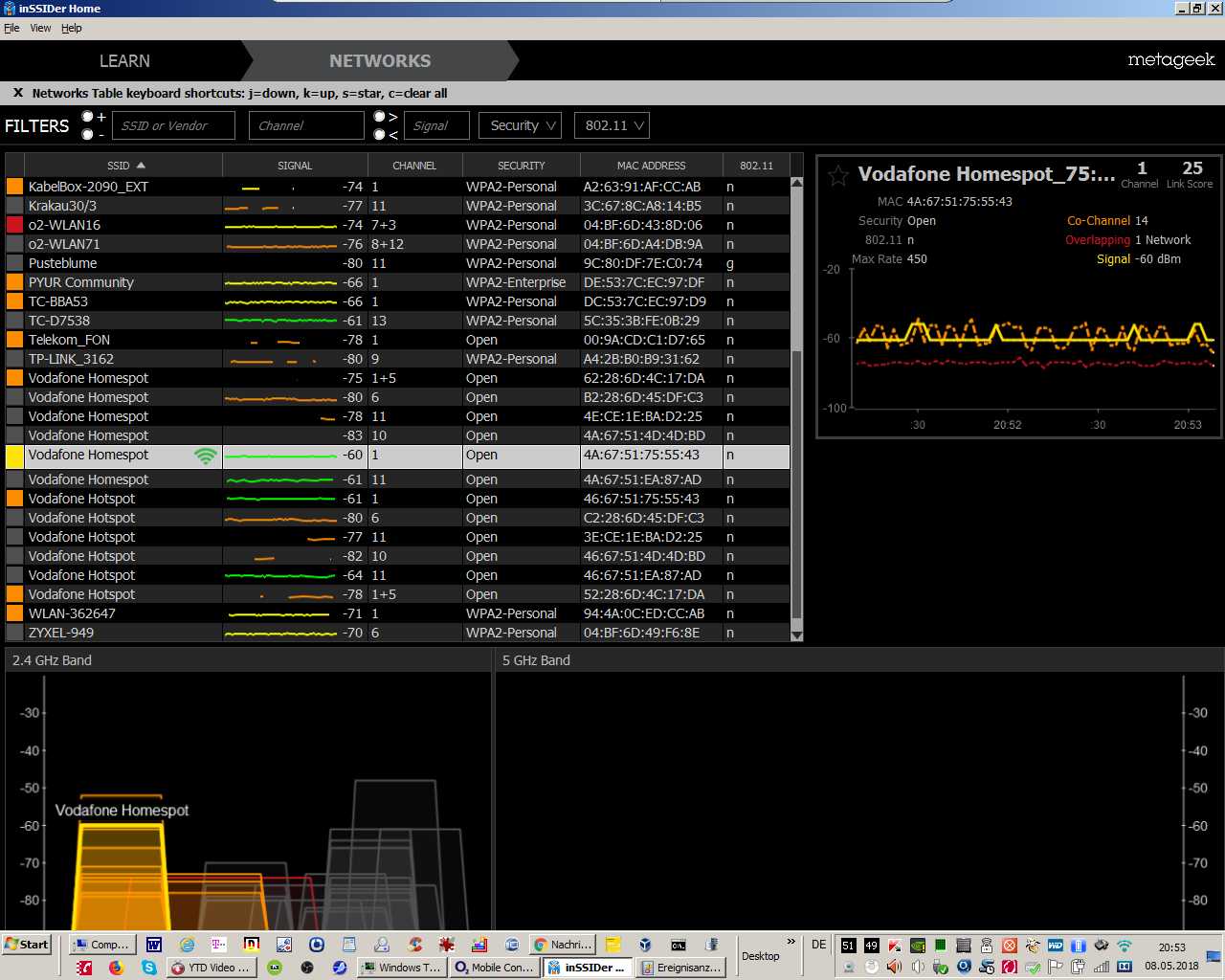Screen dimensions: 1225x980
Task: Expand the 802.11 filter dropdown
Action: pyautogui.click(x=612, y=125)
